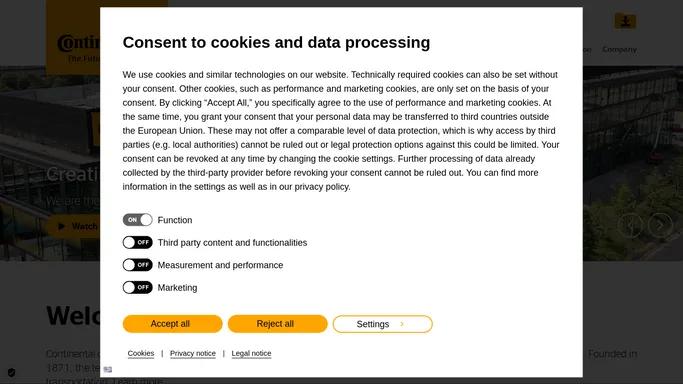Go to next carousel slide arrow
683x384 pixels.
(x=660, y=225)
